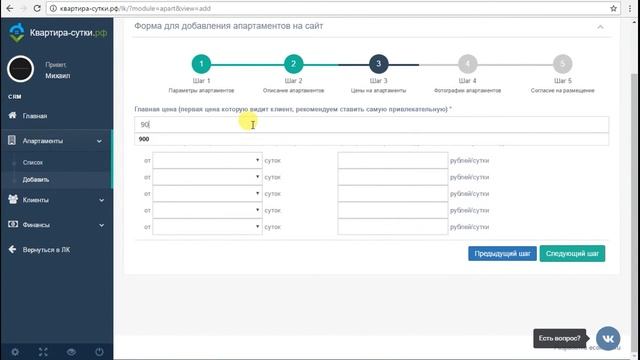
Task: Go to step 1 circle
Action: (x=201, y=64)
